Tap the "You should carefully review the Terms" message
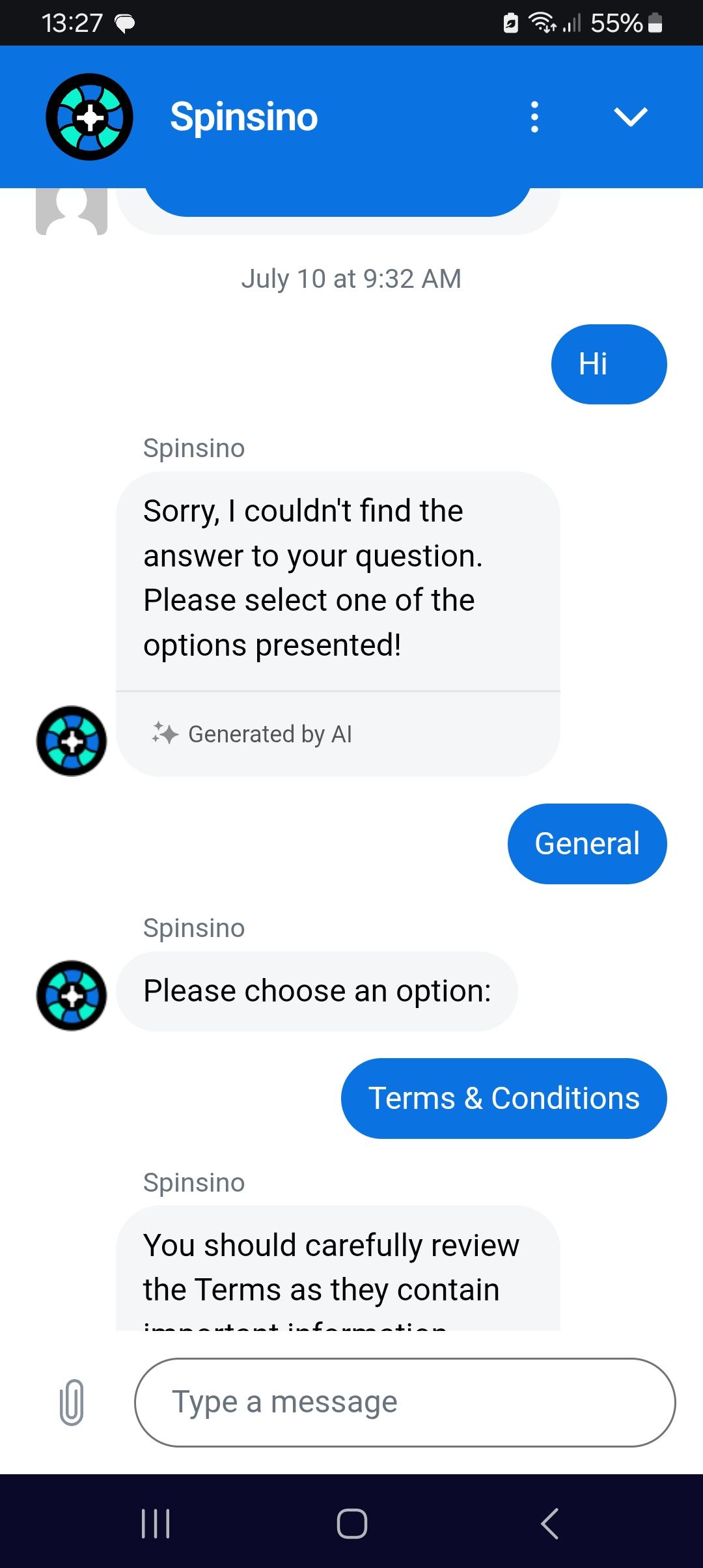This screenshot has width=703, height=1568. pos(337,1268)
